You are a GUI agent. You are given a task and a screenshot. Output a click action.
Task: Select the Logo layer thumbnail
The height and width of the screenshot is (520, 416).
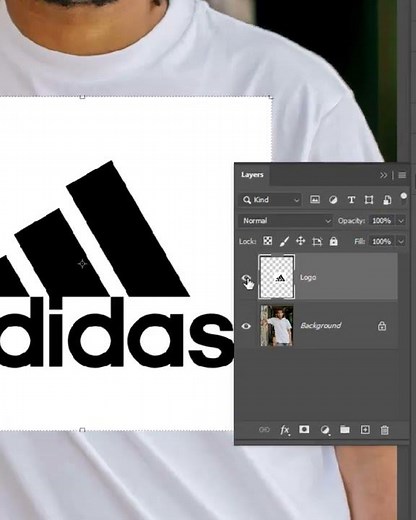pos(277,277)
